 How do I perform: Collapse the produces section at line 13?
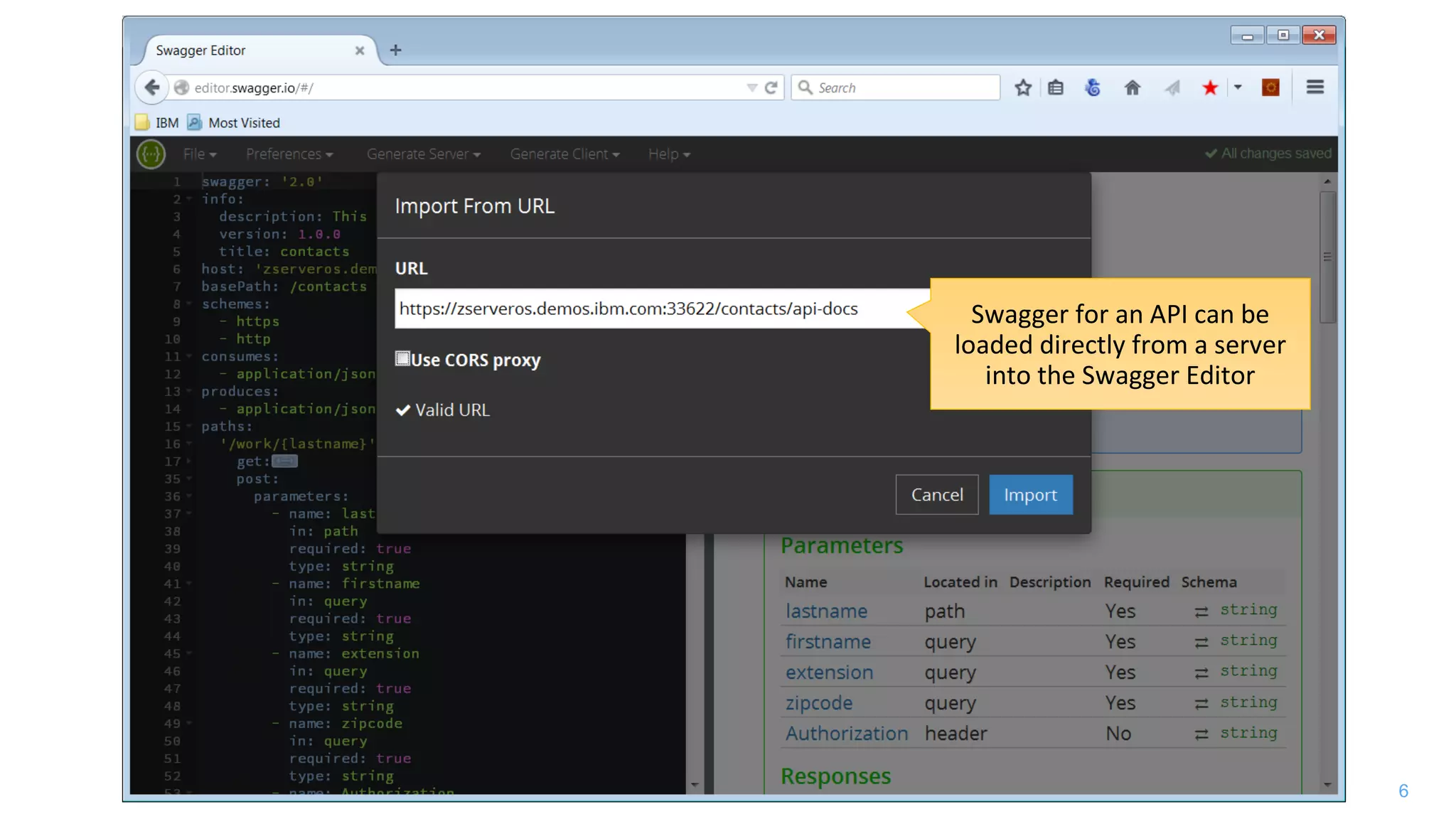click(190, 392)
